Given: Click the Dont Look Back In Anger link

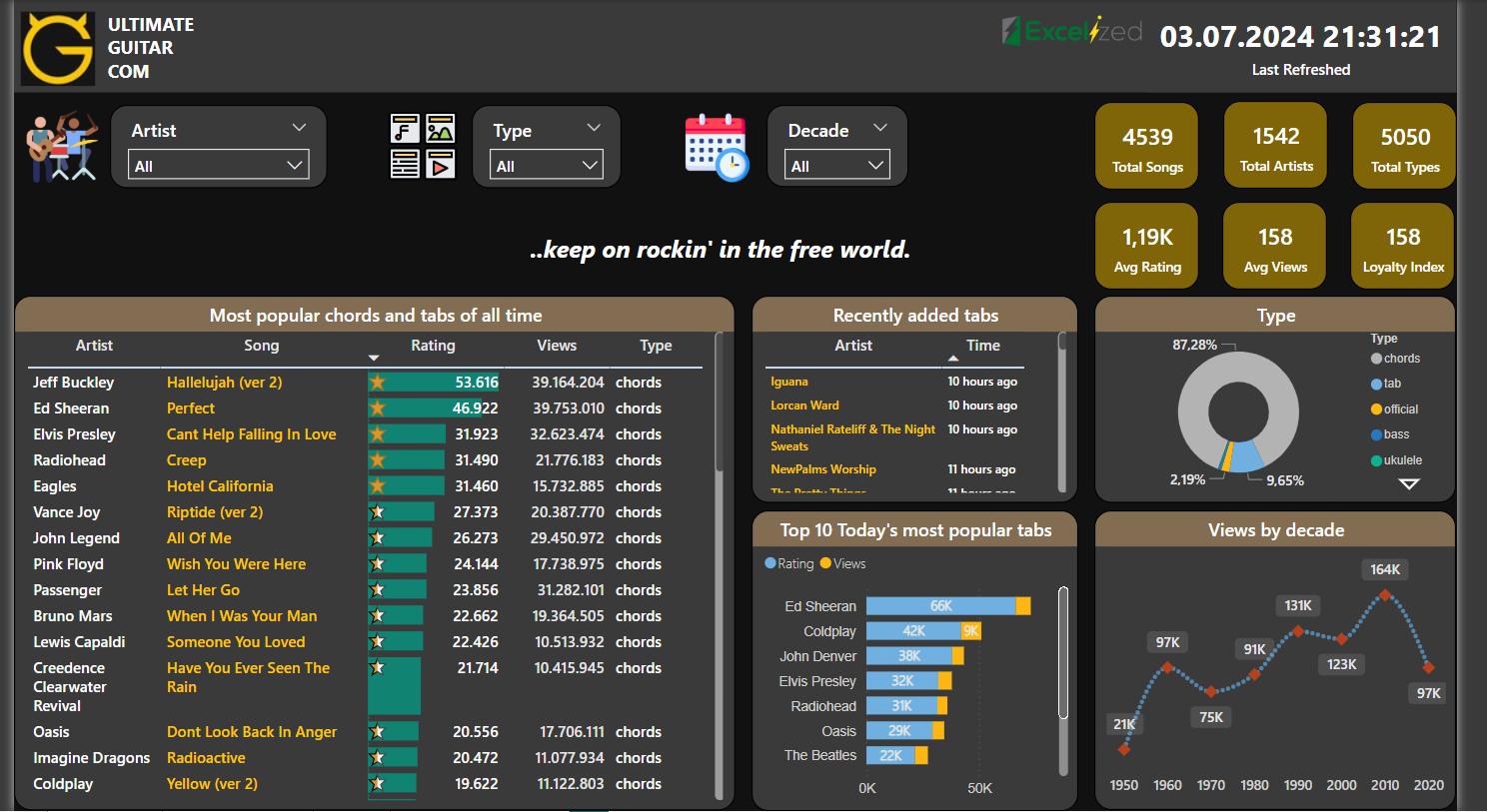Looking at the screenshot, I should [252, 732].
